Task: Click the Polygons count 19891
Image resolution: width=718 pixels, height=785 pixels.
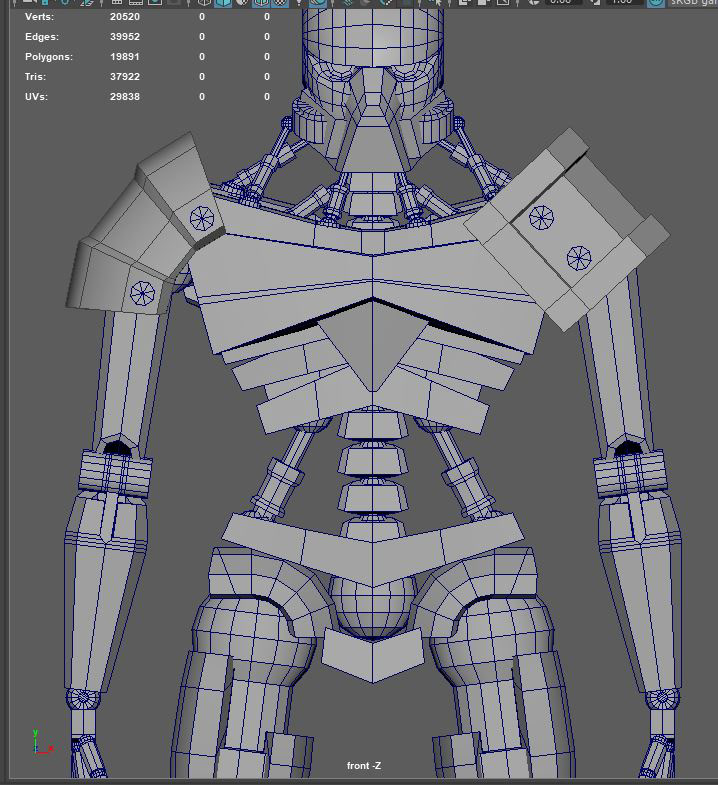Action: [125, 57]
